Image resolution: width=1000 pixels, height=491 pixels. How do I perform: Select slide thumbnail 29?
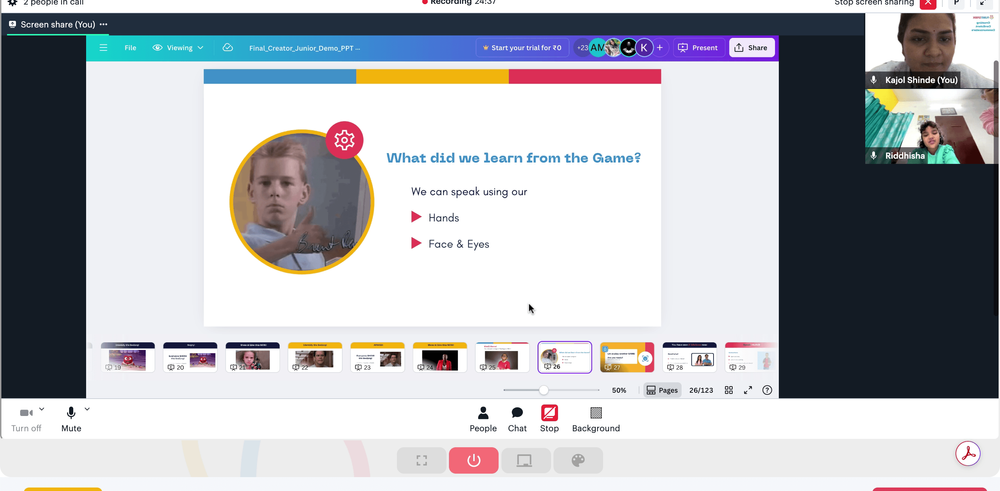point(751,357)
